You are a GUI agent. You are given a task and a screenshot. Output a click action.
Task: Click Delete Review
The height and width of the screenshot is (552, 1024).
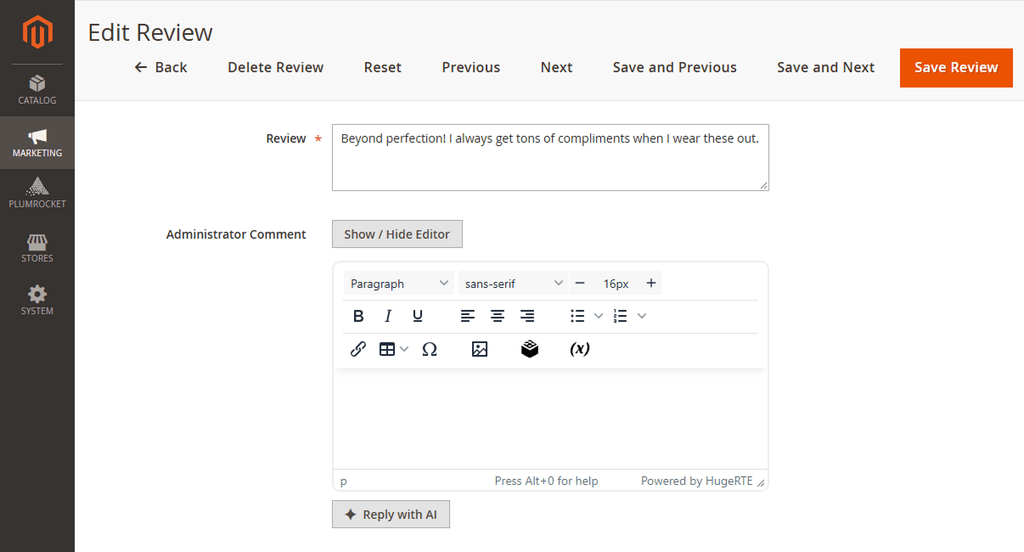click(x=276, y=67)
